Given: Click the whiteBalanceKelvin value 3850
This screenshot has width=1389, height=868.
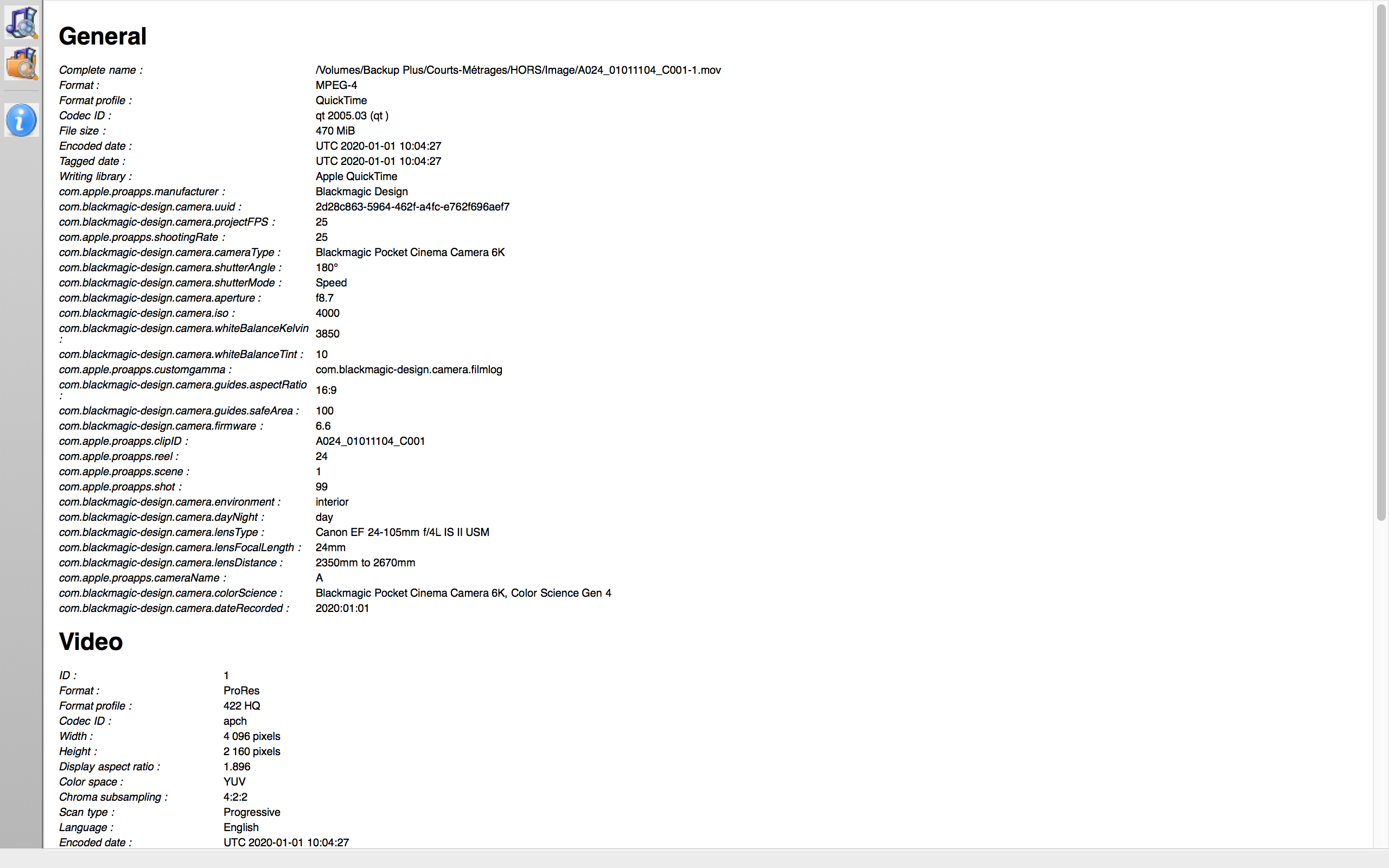Looking at the screenshot, I should coord(327,334).
